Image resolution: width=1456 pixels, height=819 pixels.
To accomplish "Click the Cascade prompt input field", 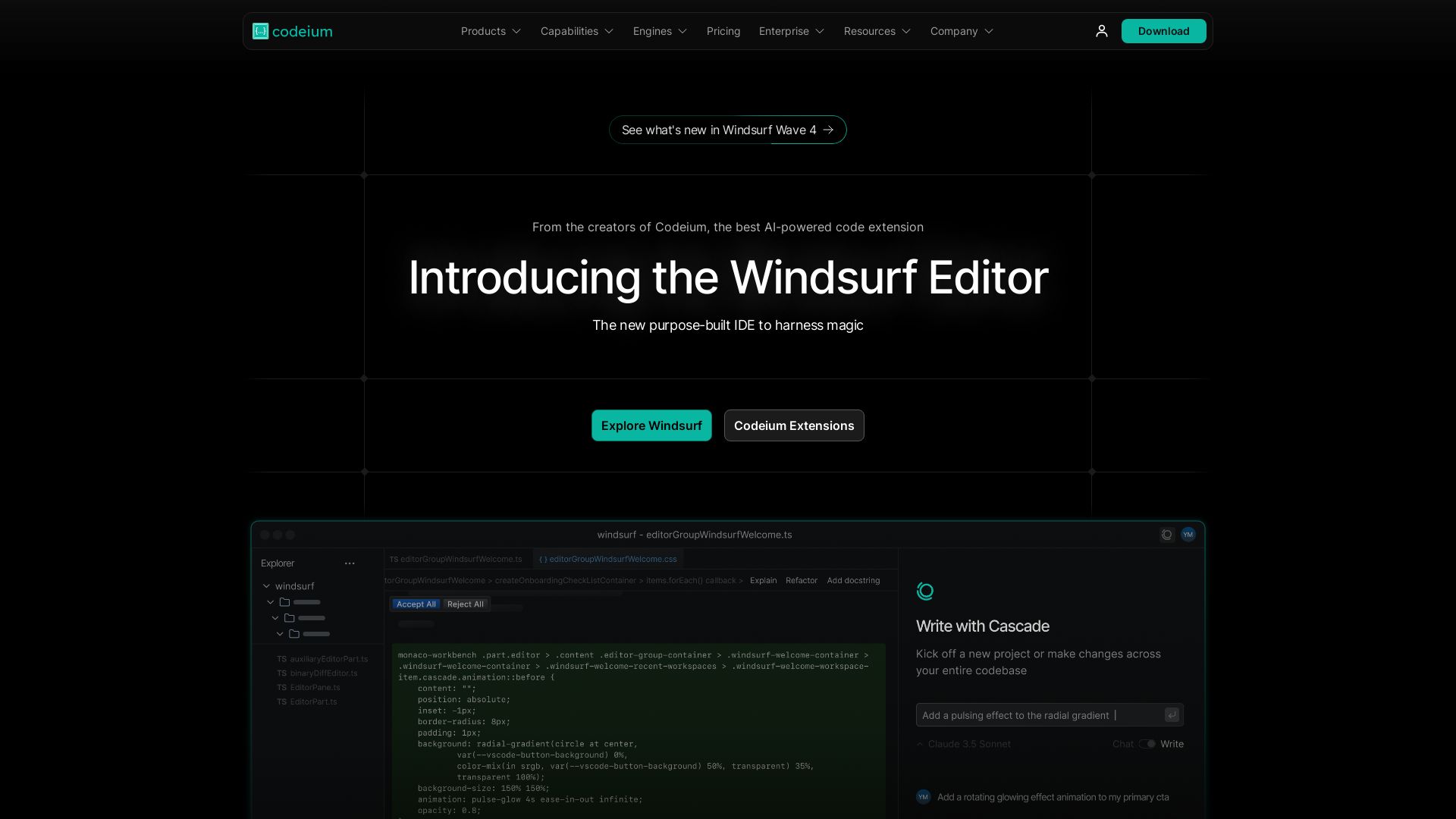I will pos(1039,715).
